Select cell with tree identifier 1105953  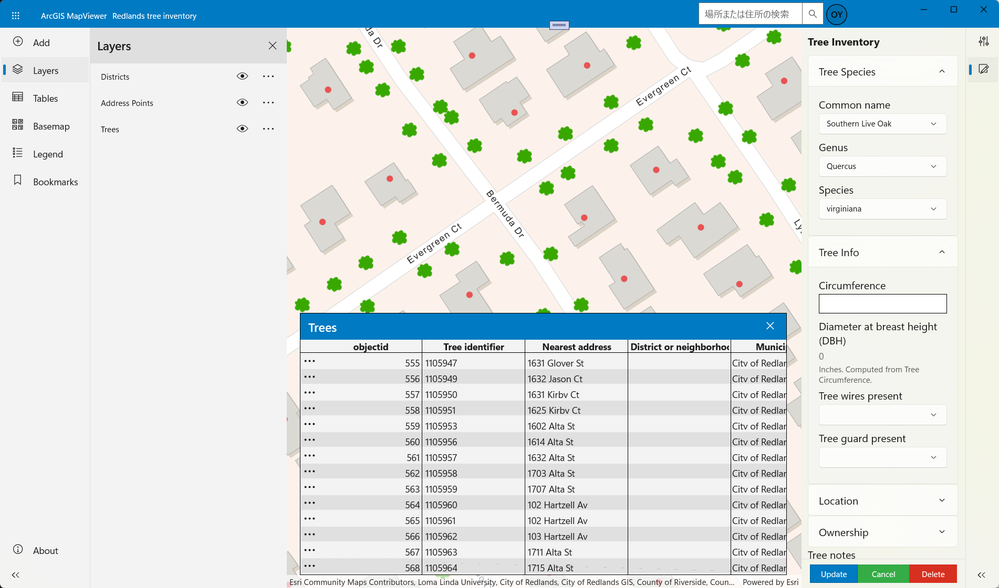[x=473, y=426]
